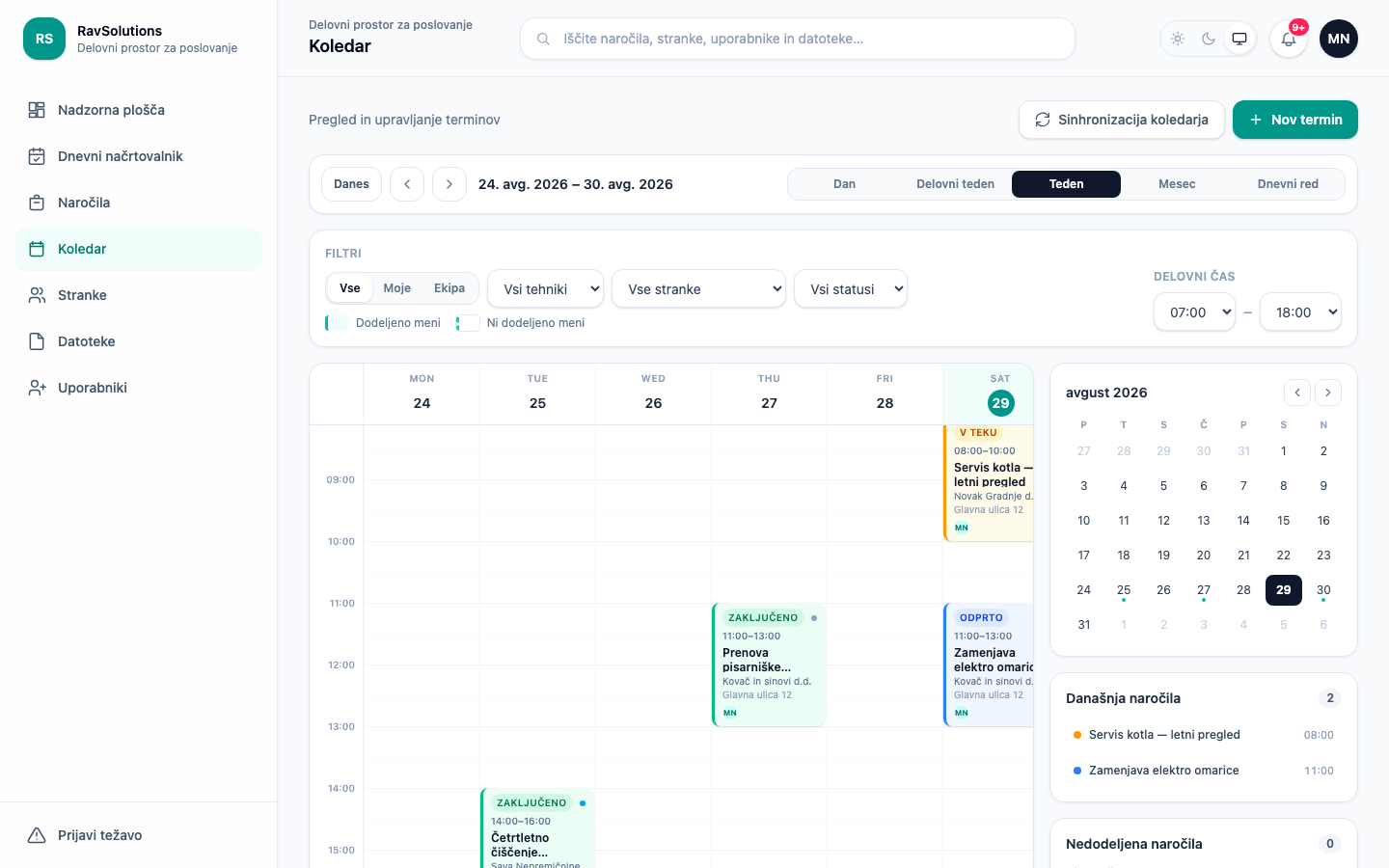This screenshot has width=1389, height=868.
Task: Open the Vse stranke dropdown
Action: [699, 288]
